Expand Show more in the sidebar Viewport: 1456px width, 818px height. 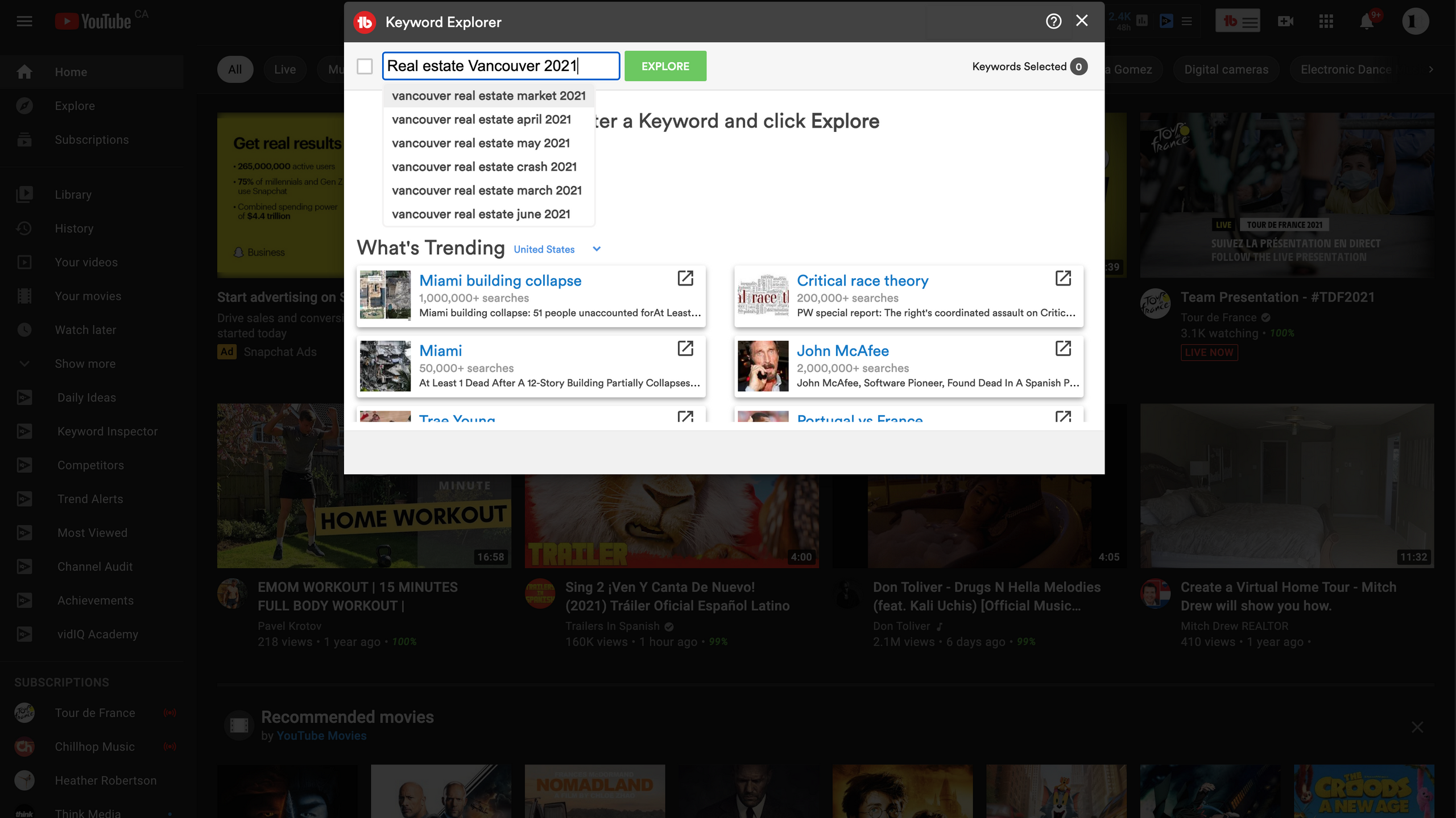tap(92, 363)
